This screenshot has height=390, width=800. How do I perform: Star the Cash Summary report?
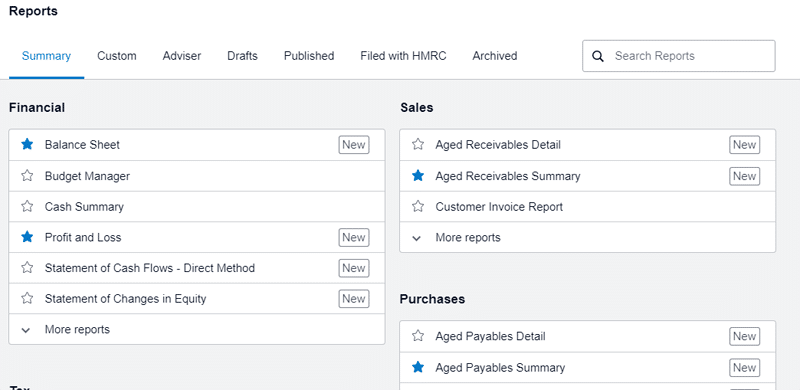tap(27, 207)
